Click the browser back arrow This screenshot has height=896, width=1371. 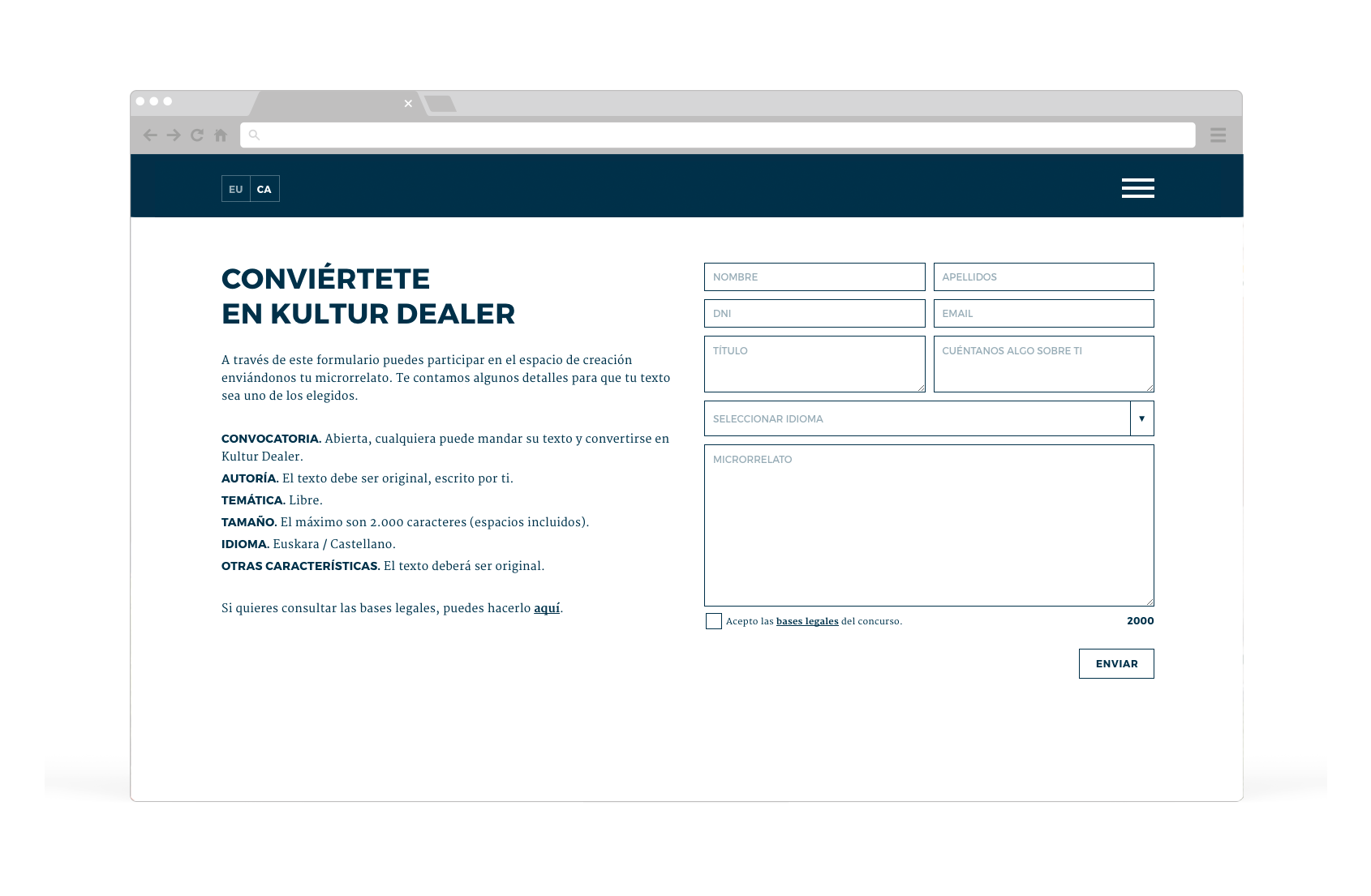tap(150, 135)
